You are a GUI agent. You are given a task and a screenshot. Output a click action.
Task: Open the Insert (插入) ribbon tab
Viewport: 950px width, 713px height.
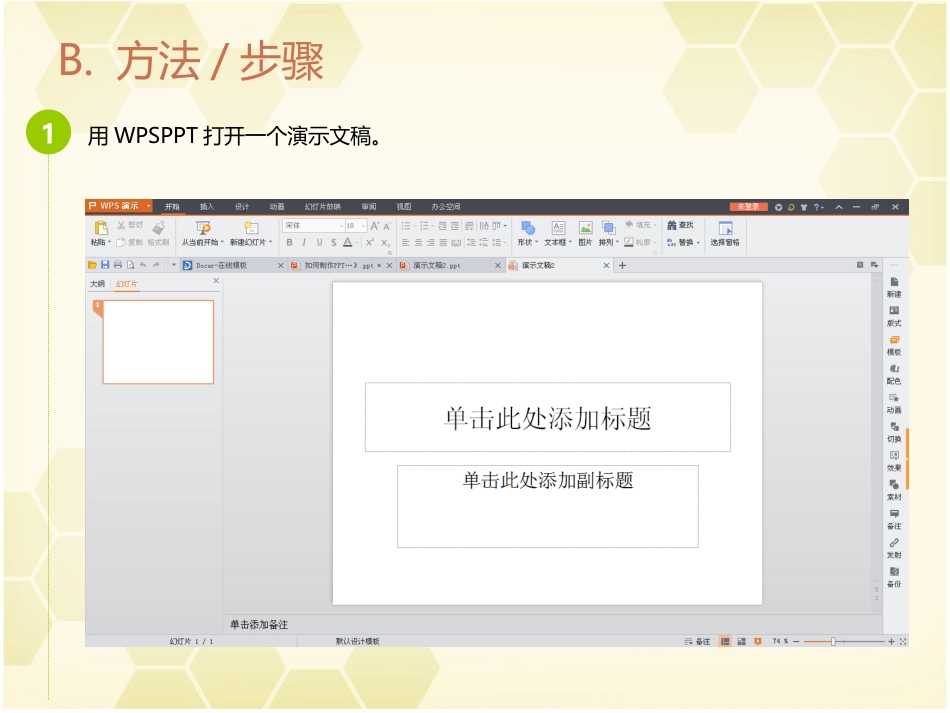tap(207, 207)
